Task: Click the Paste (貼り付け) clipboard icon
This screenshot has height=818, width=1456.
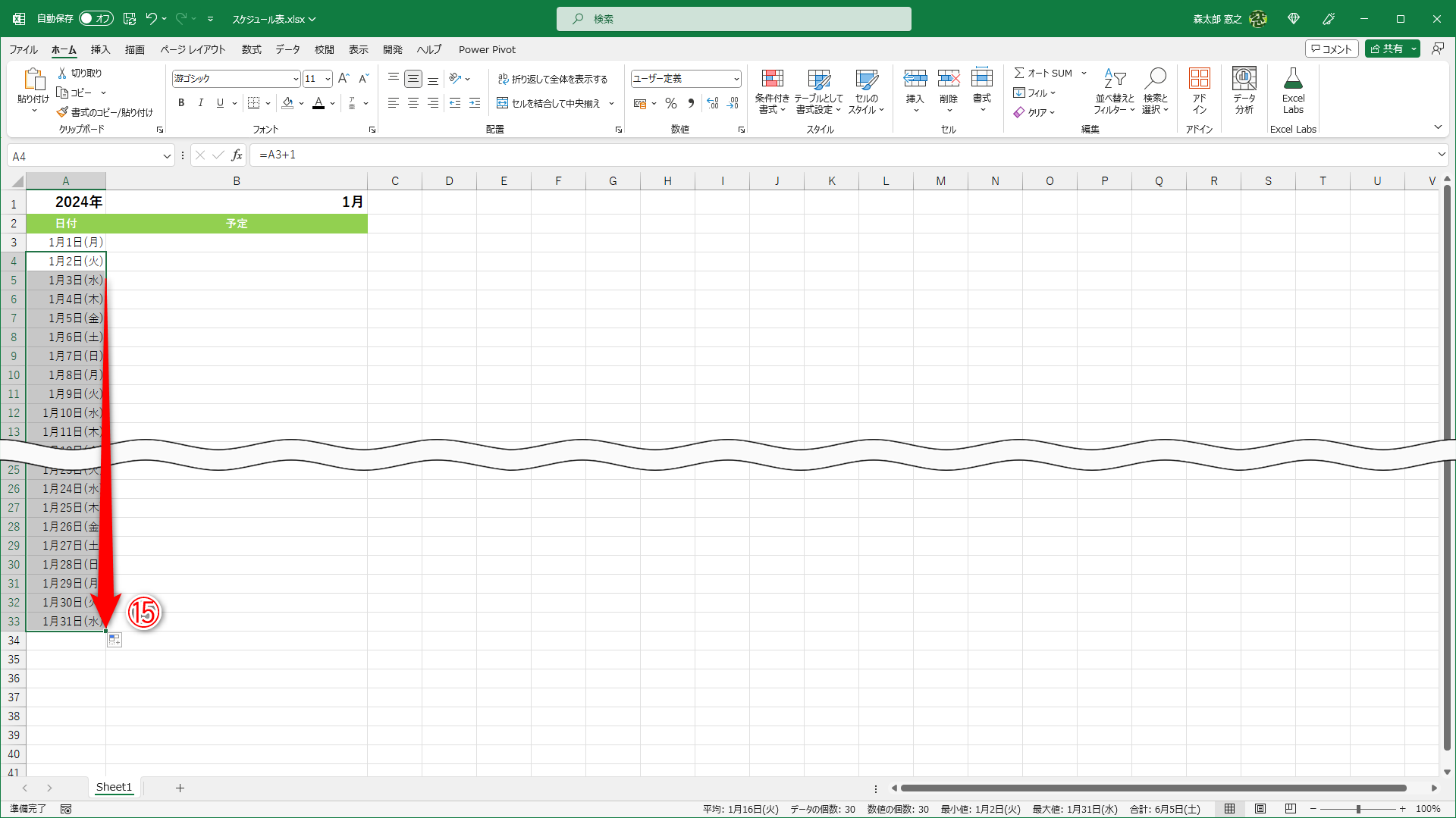Action: [33, 79]
